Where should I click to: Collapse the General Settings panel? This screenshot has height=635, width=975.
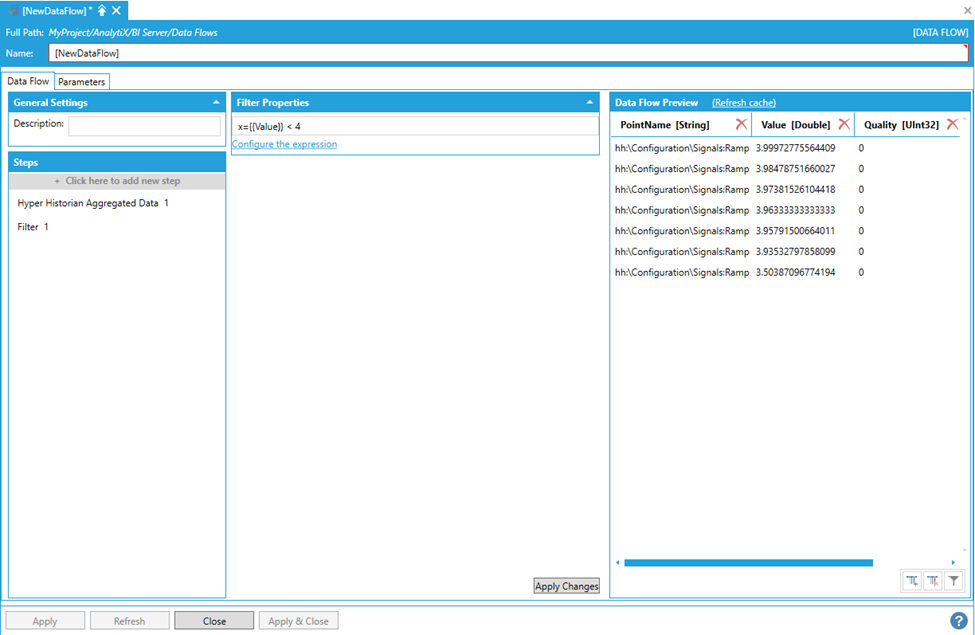click(x=216, y=102)
